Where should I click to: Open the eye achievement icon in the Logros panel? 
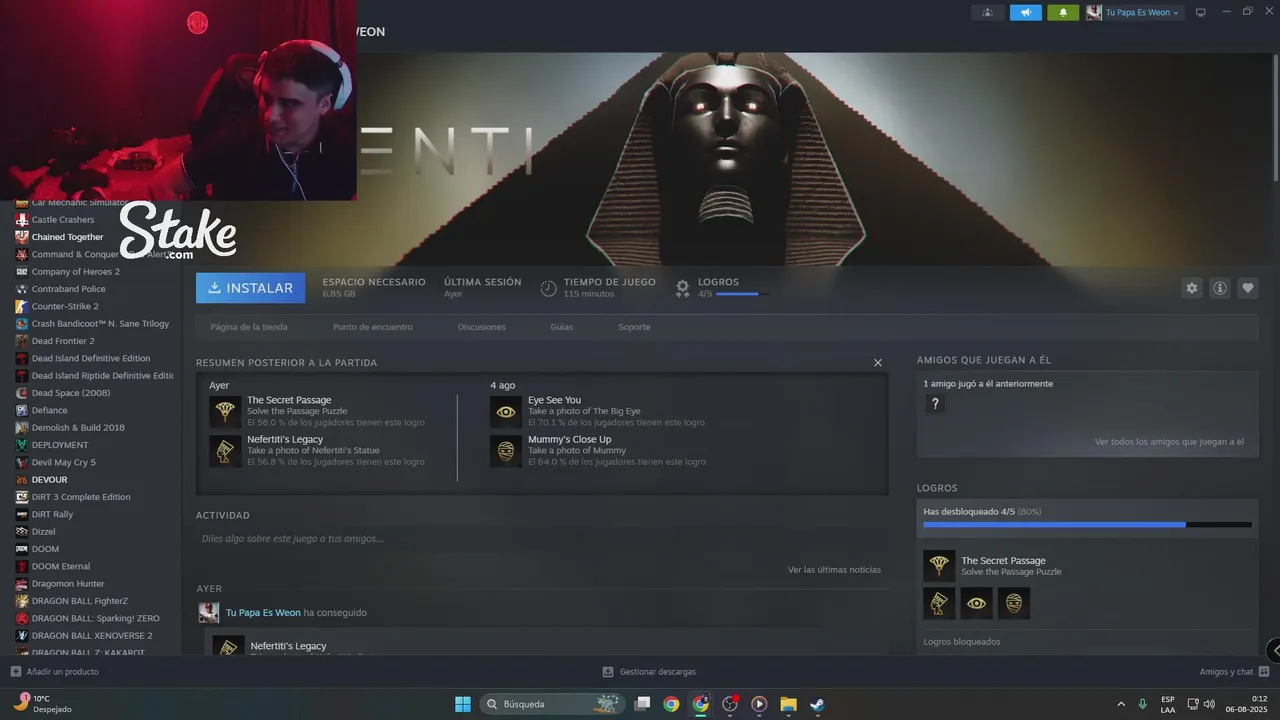click(977, 603)
